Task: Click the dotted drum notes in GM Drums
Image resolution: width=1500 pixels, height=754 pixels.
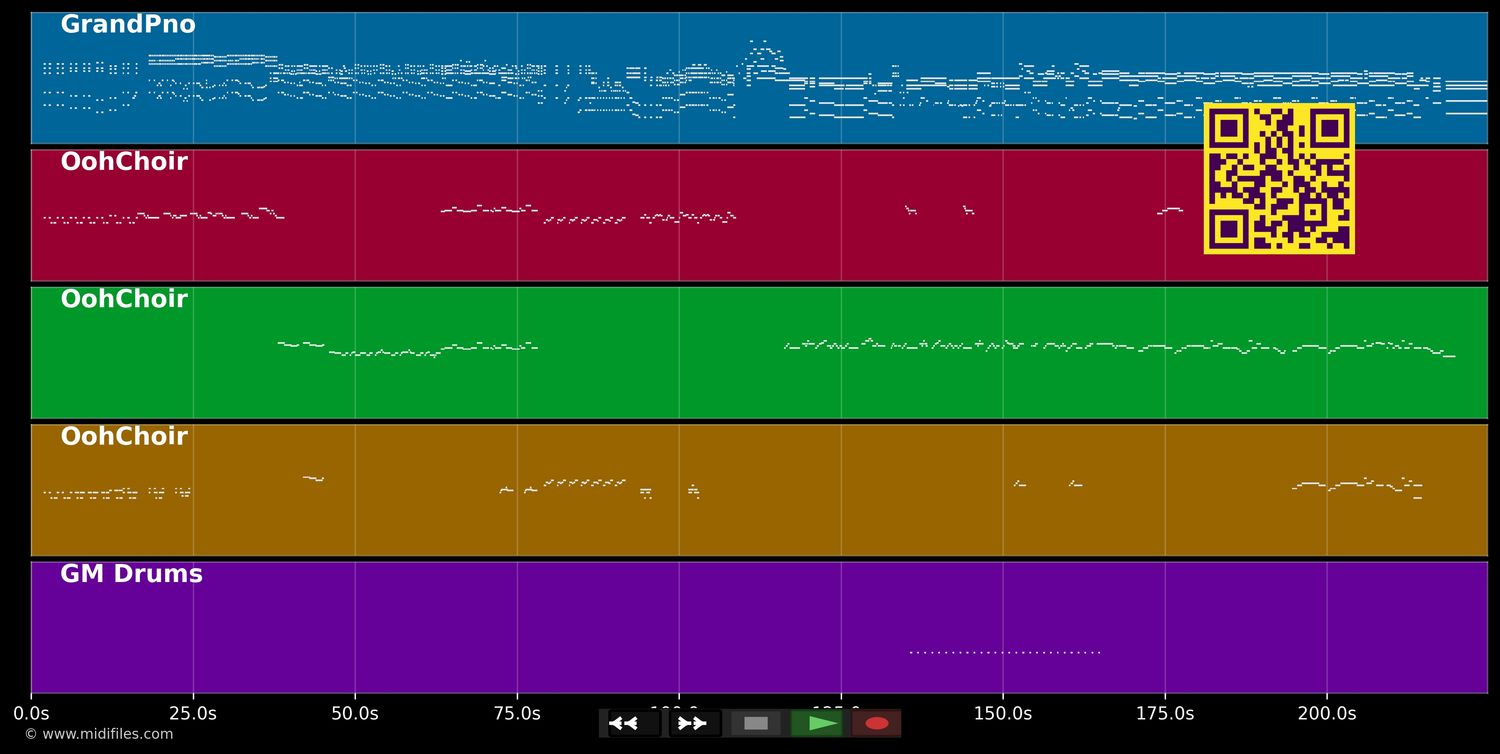Action: 1004,652
